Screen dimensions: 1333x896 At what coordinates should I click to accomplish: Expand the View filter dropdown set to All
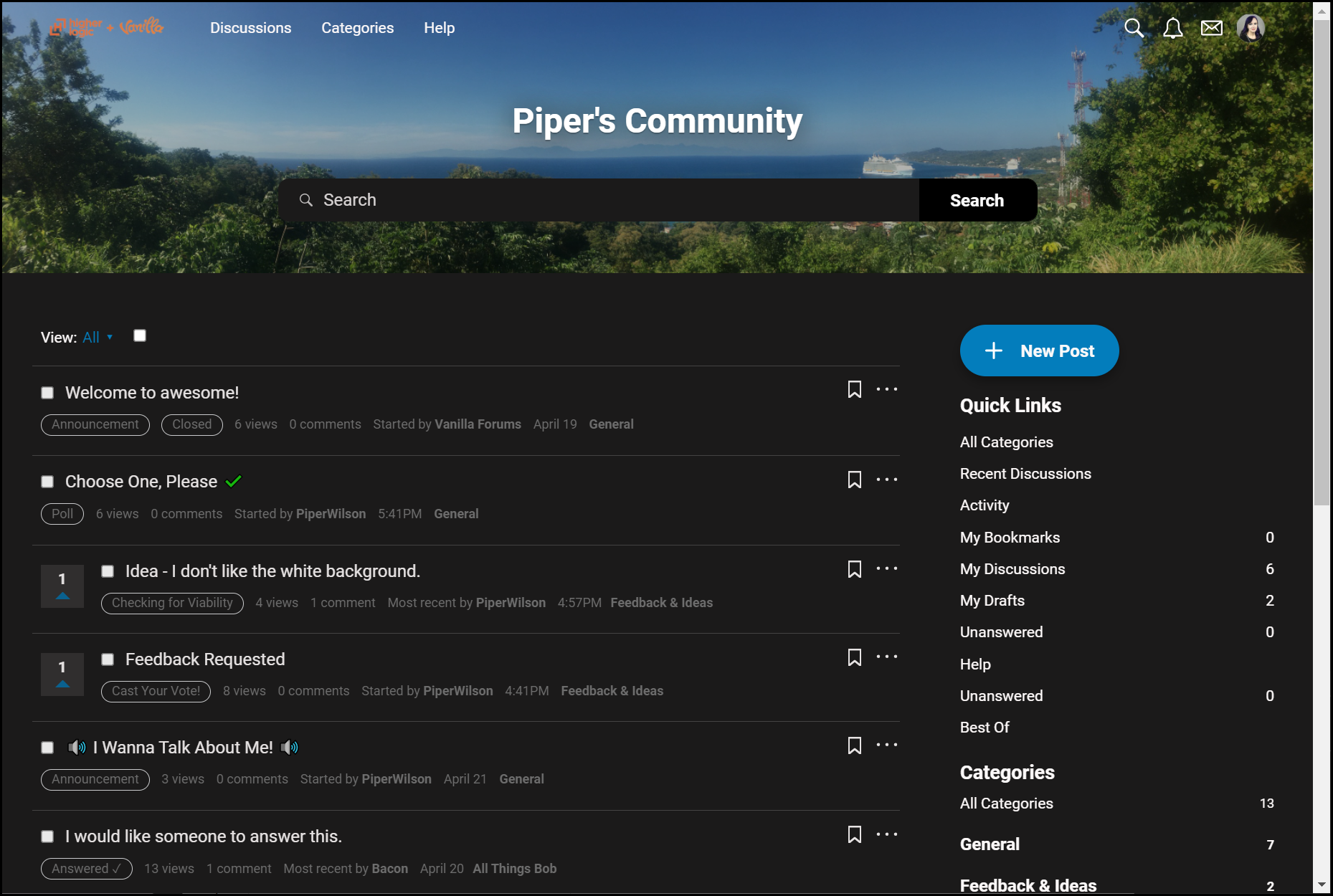click(98, 338)
